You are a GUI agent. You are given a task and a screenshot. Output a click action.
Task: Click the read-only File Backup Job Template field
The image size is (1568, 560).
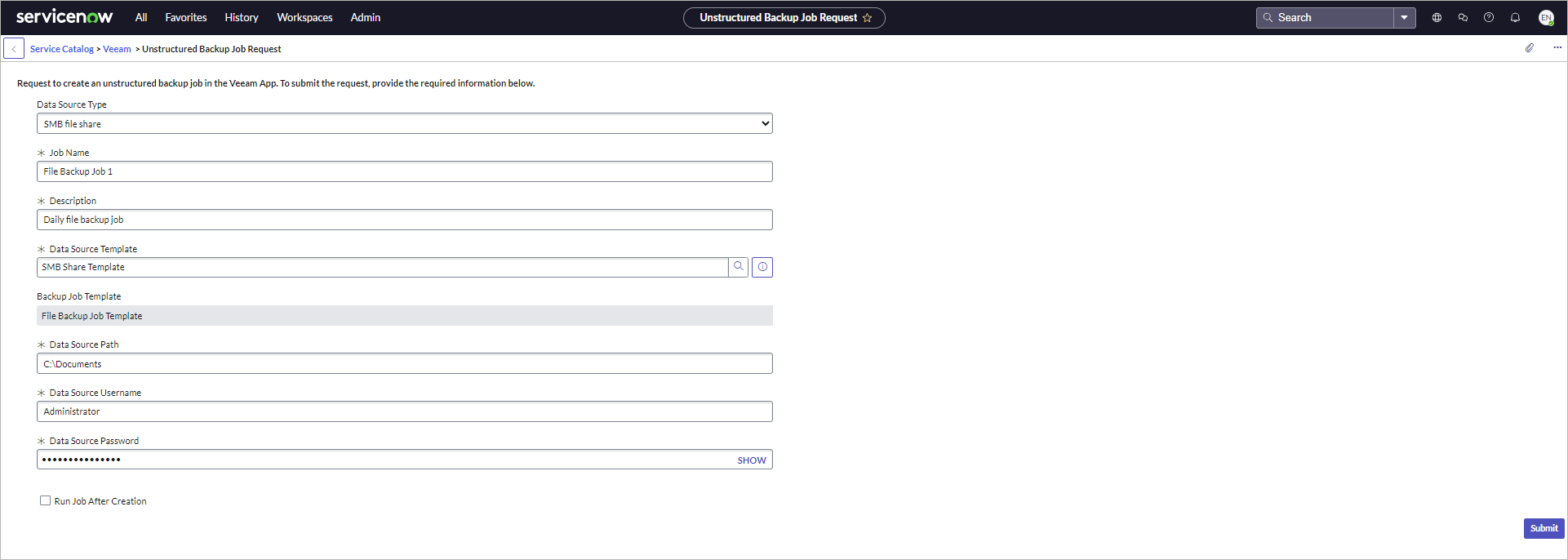[405, 316]
